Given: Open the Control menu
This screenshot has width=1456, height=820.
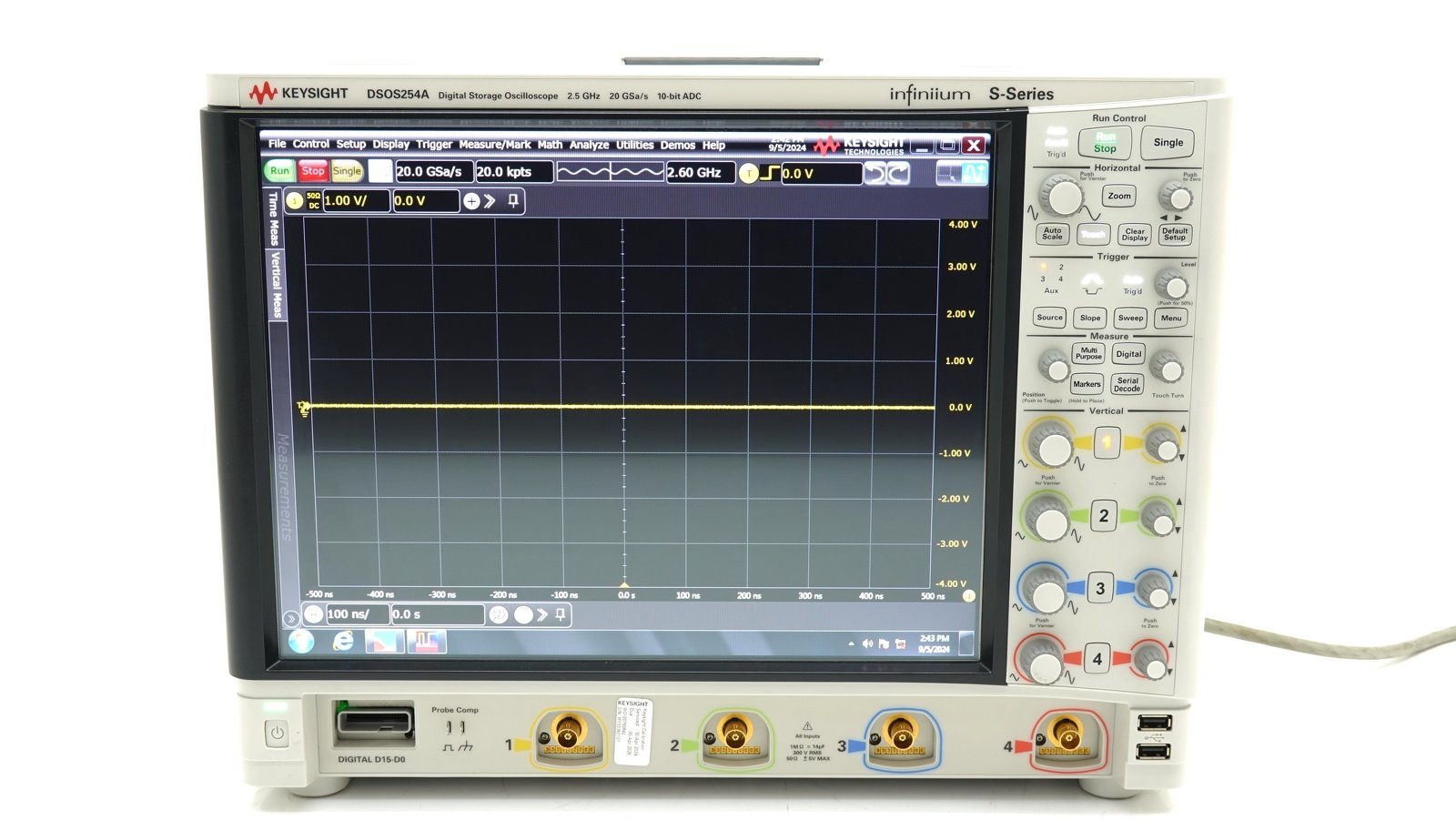Looking at the screenshot, I should tap(311, 144).
